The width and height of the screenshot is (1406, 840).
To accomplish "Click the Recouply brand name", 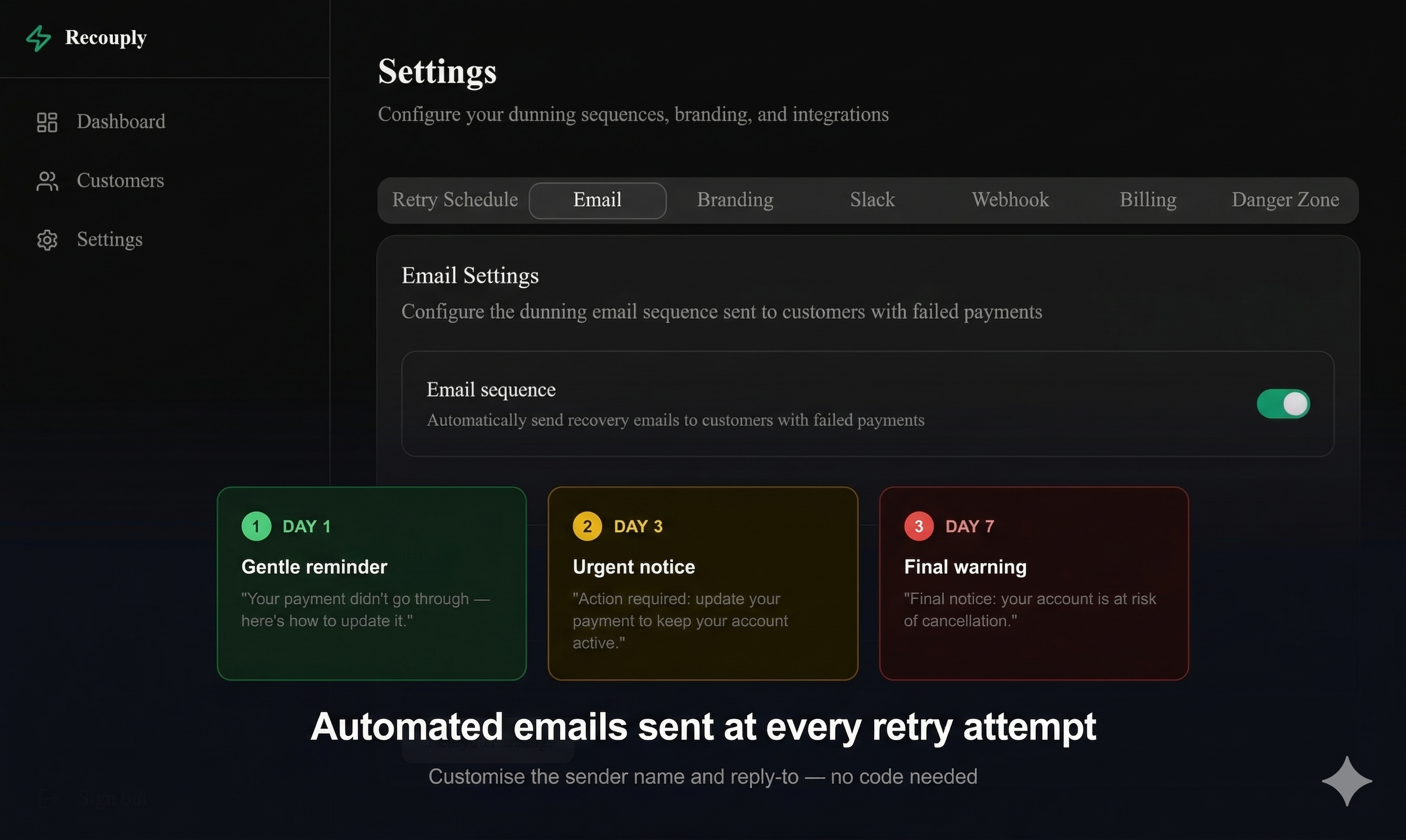I will pyautogui.click(x=106, y=37).
